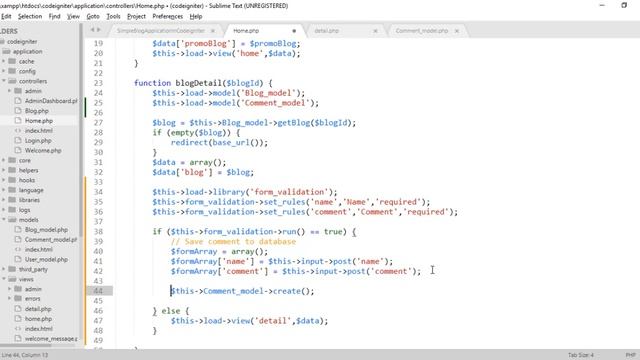Expand the config folder arrow
Viewport: 640px width, 360px height.
(4, 71)
